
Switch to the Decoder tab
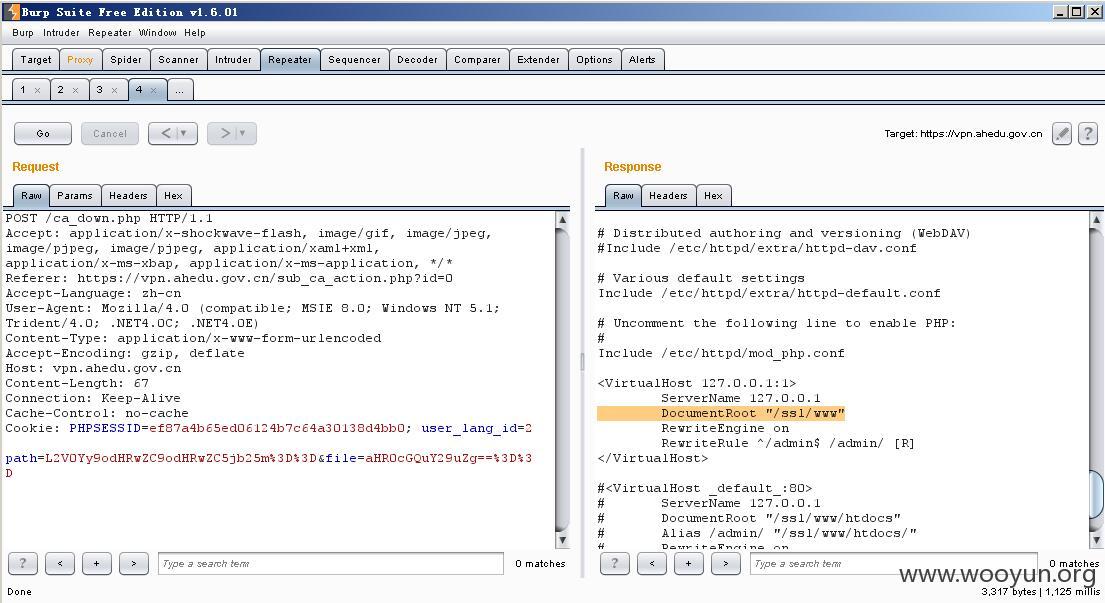[x=417, y=60]
